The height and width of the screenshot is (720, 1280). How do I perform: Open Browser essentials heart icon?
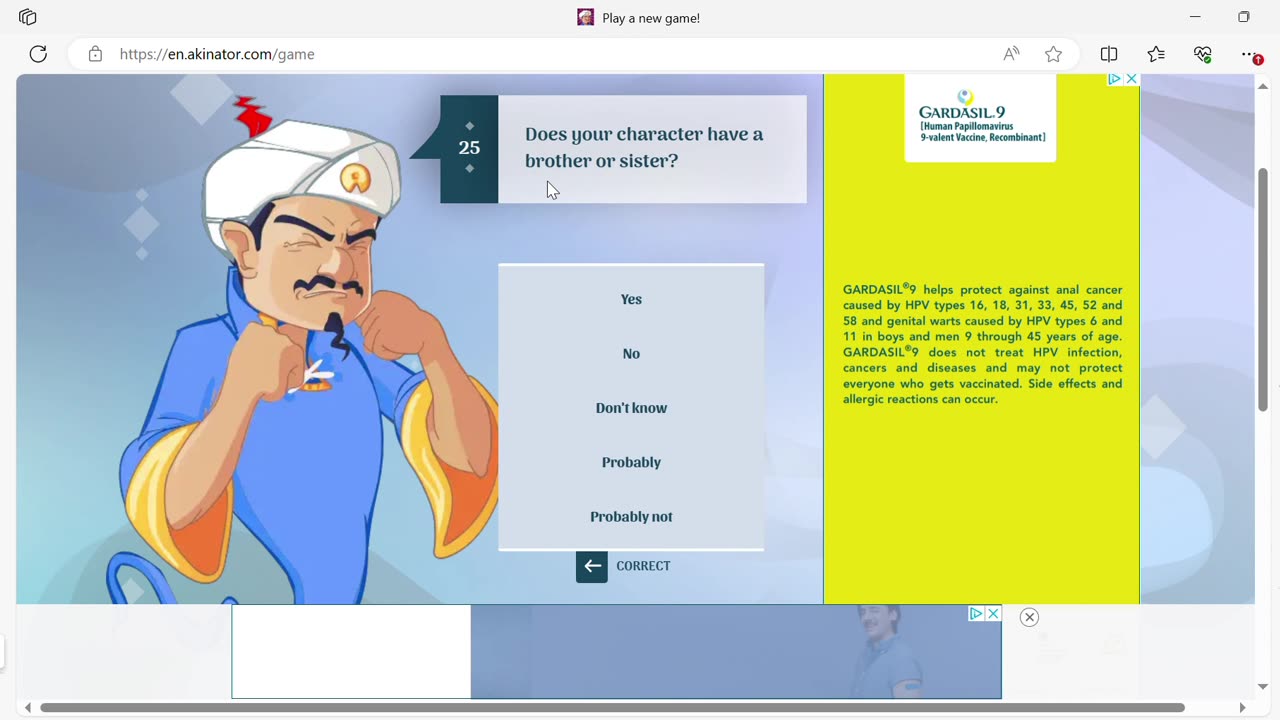coord(1203,54)
